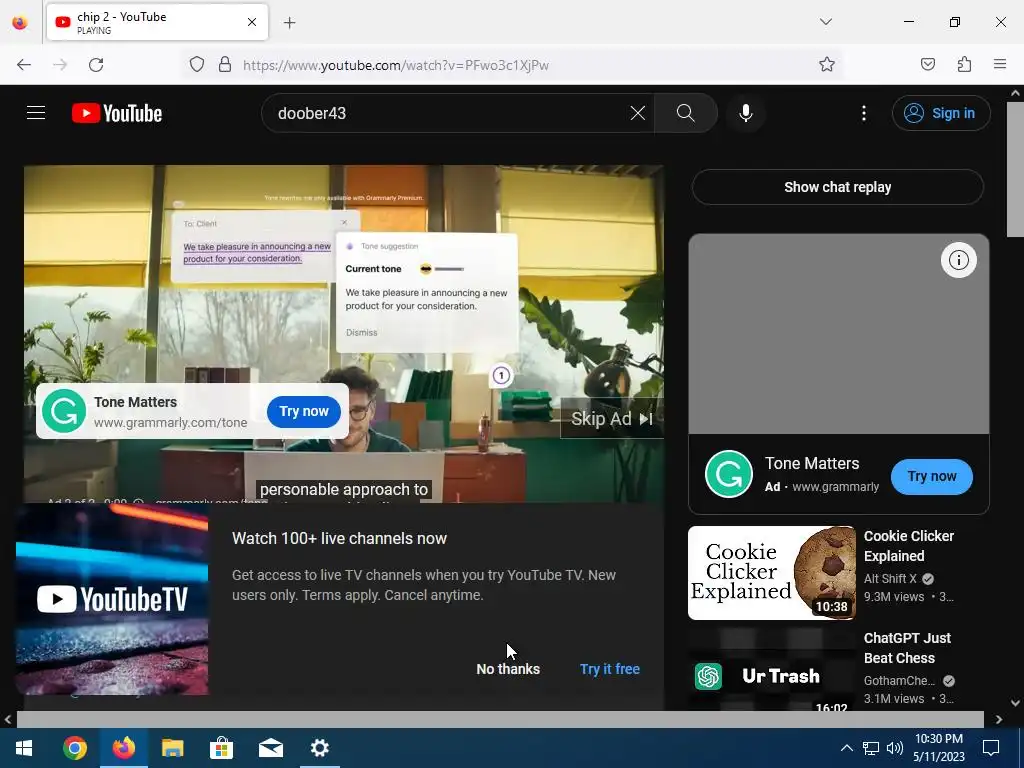The image size is (1024, 768).
Task: Go to YouTube home via the logo
Action: (x=117, y=113)
